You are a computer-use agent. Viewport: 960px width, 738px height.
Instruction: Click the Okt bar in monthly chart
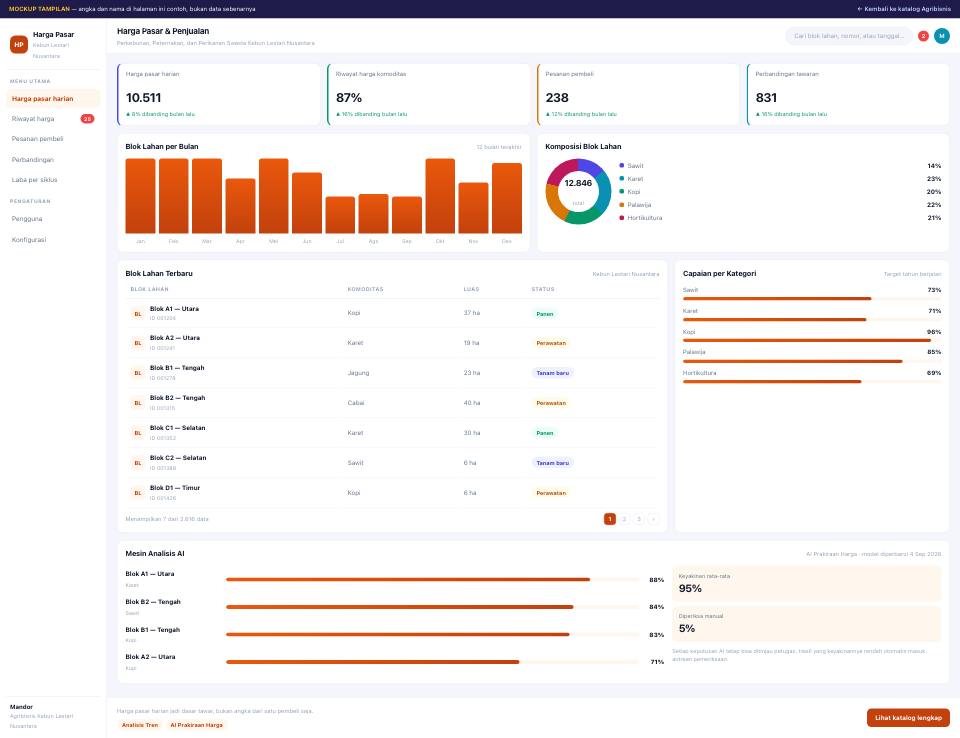[x=440, y=196]
